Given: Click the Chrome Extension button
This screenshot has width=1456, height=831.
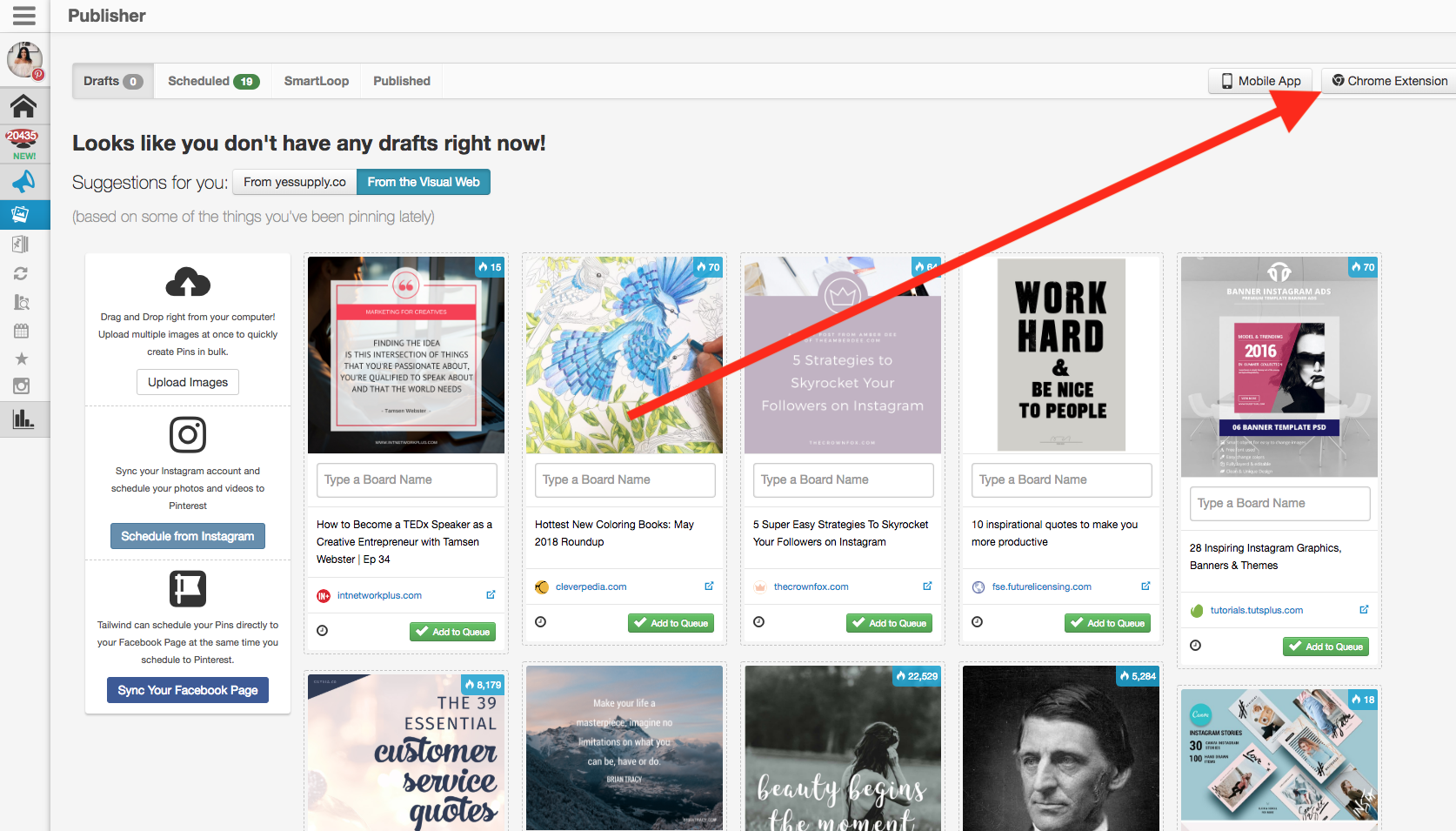Looking at the screenshot, I should tap(1389, 81).
